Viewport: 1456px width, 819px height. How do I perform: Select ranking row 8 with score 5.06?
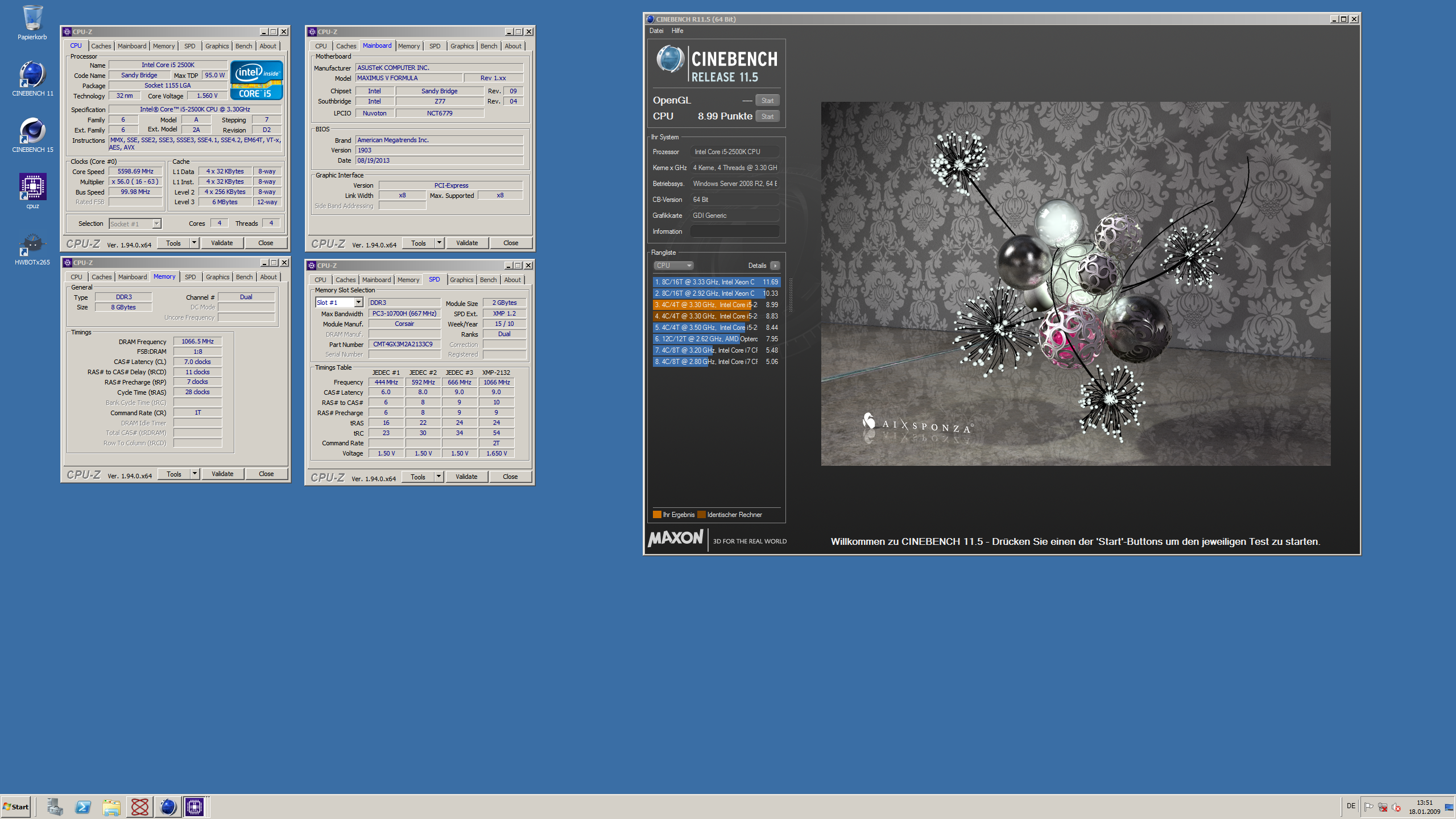[x=717, y=362]
